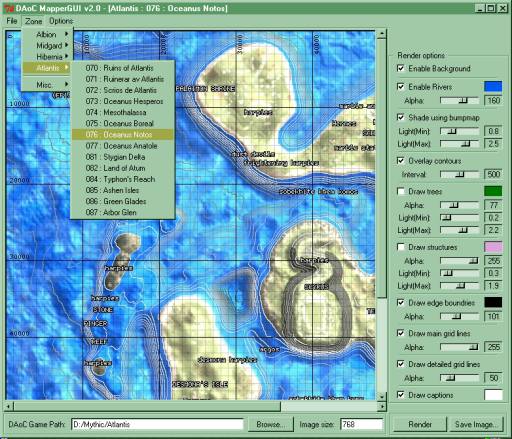Click the pink structures color swatch
The image size is (512, 439).
pos(493,247)
